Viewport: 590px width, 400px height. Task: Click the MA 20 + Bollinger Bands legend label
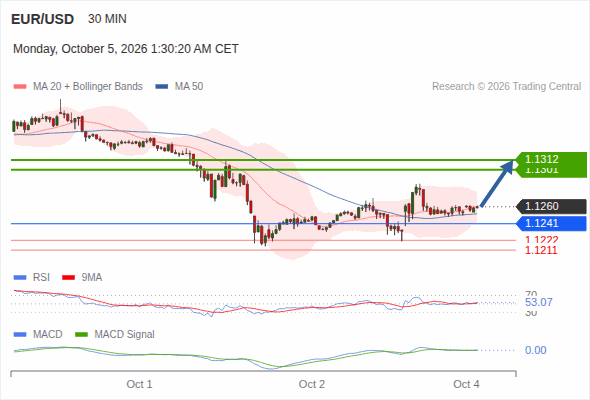click(88, 87)
